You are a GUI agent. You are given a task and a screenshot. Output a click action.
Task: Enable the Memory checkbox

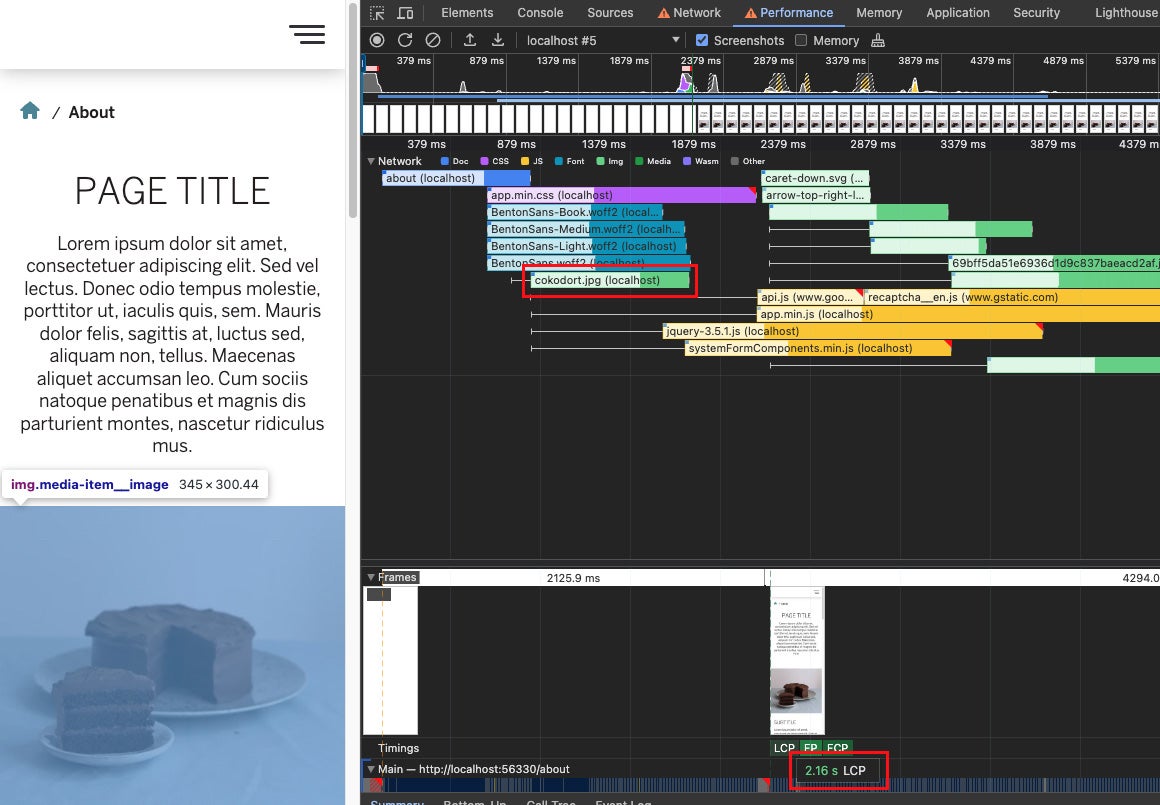(801, 40)
